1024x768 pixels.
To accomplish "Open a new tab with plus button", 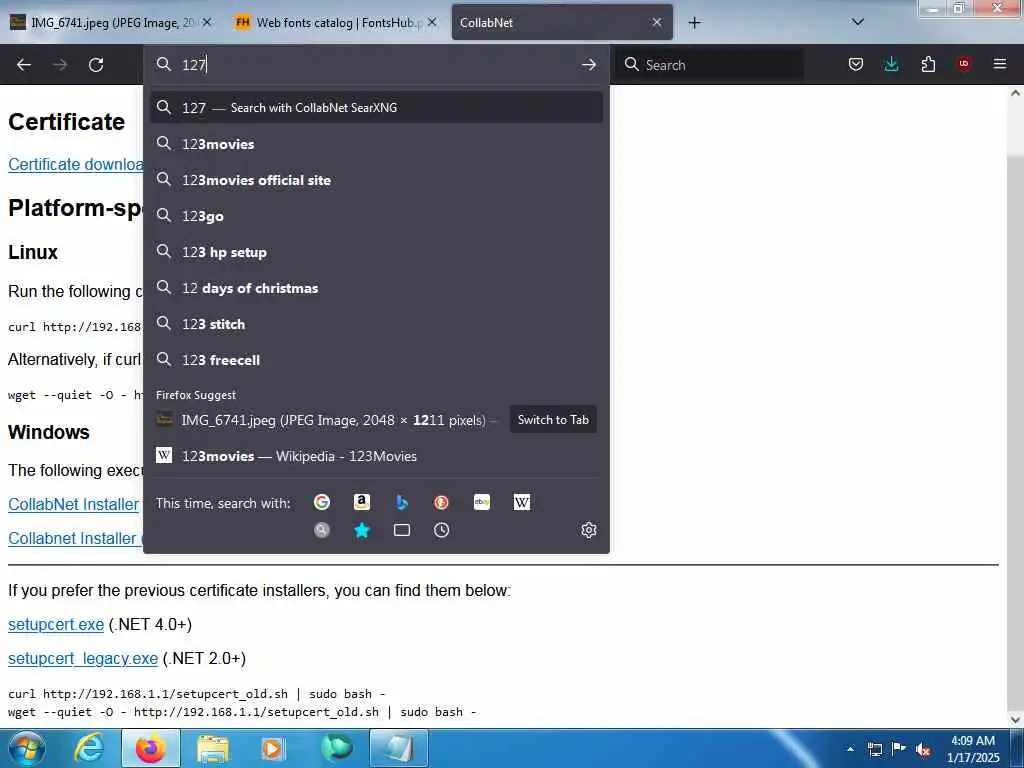I will pos(694,23).
